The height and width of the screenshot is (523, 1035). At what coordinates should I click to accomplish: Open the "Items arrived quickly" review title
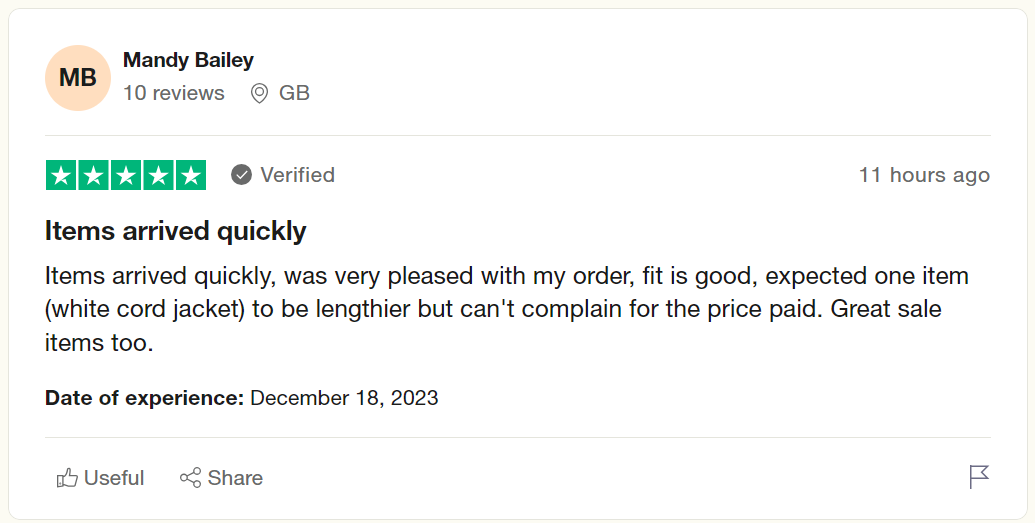coord(175,231)
